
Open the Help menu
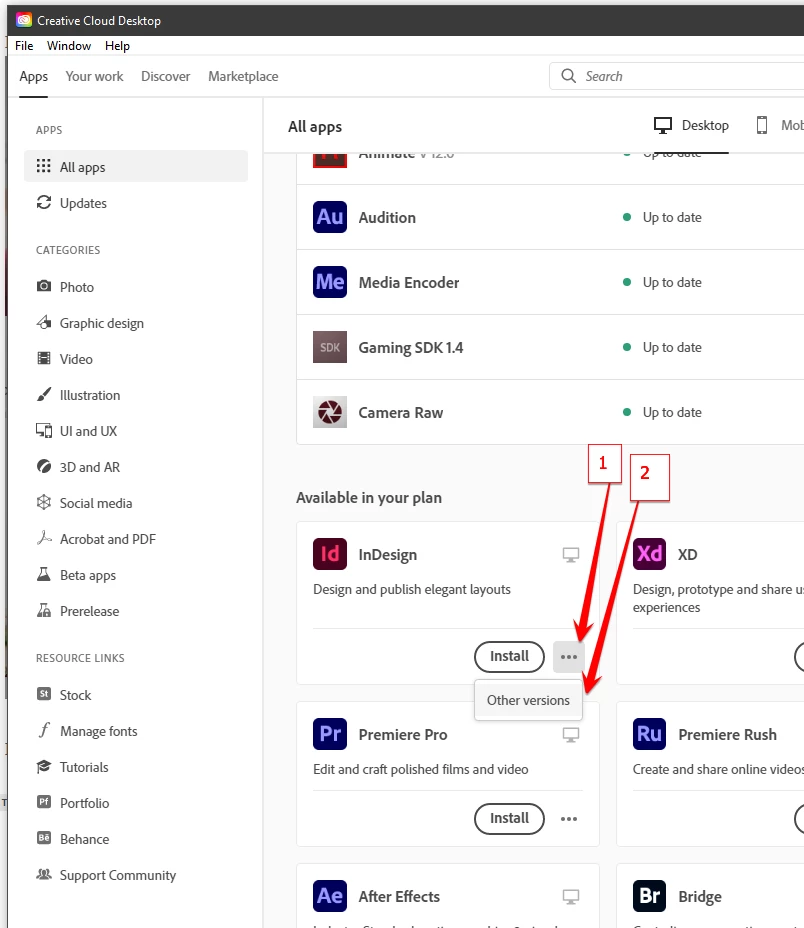(117, 46)
